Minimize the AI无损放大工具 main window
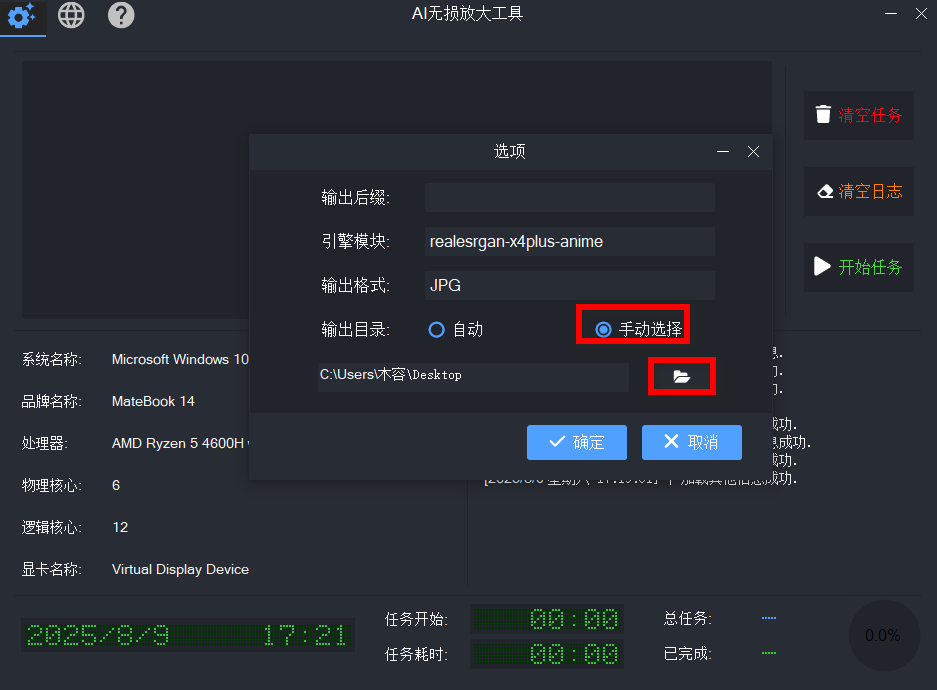 pos(890,14)
